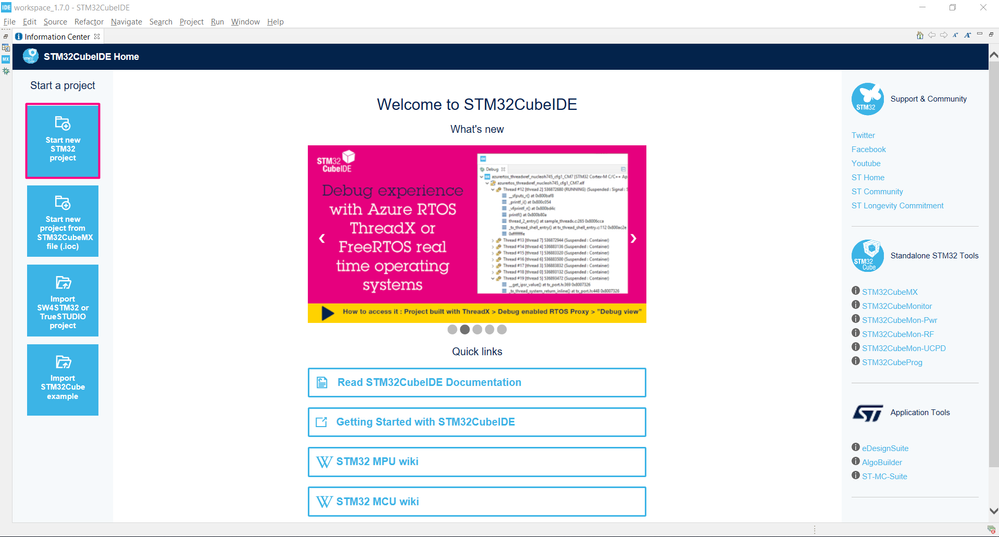This screenshot has height=537, width=999.
Task: Select the fourth carousel dot
Action: pos(489,329)
